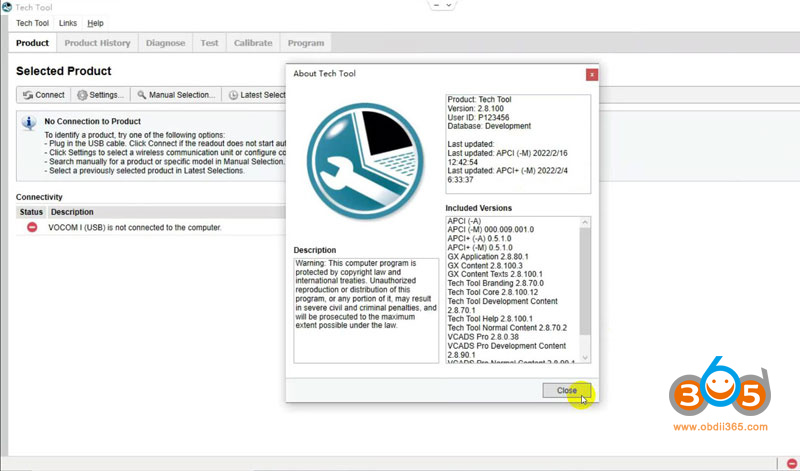Click the Manual Selection magnifier icon
800x471 pixels.
tap(142, 95)
